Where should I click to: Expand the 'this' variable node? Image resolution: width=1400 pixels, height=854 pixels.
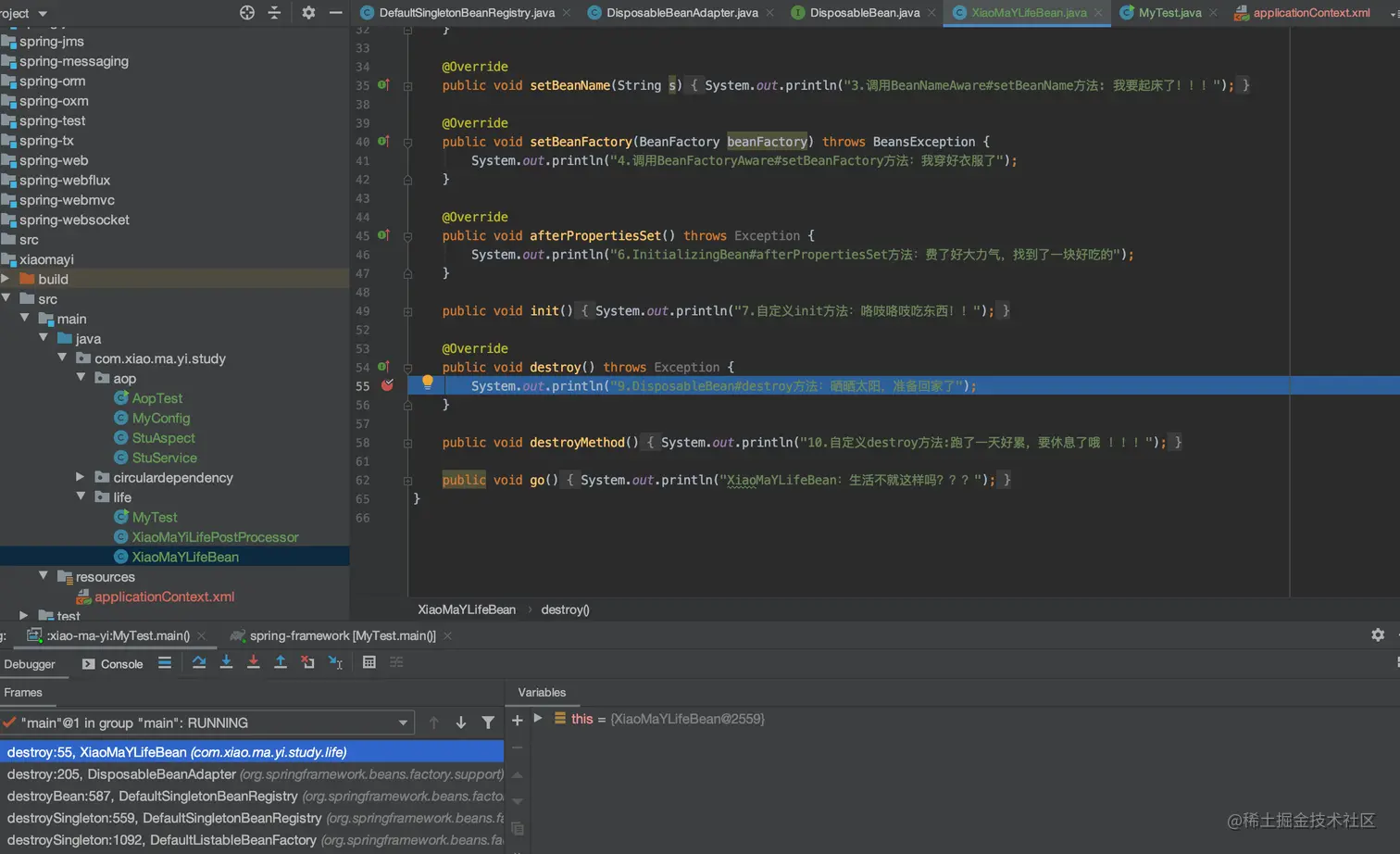537,719
